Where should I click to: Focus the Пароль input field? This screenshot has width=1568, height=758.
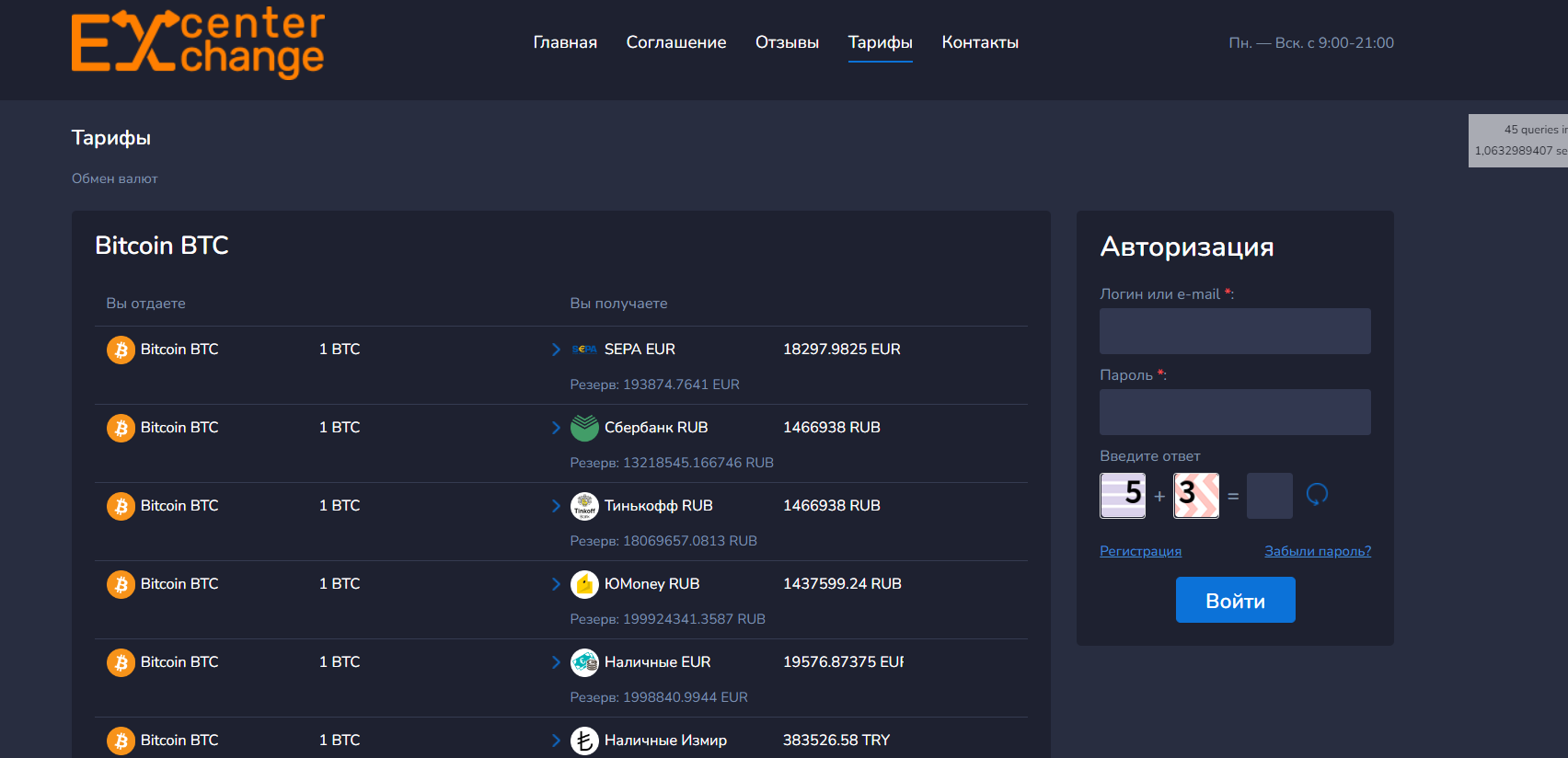pos(1235,412)
